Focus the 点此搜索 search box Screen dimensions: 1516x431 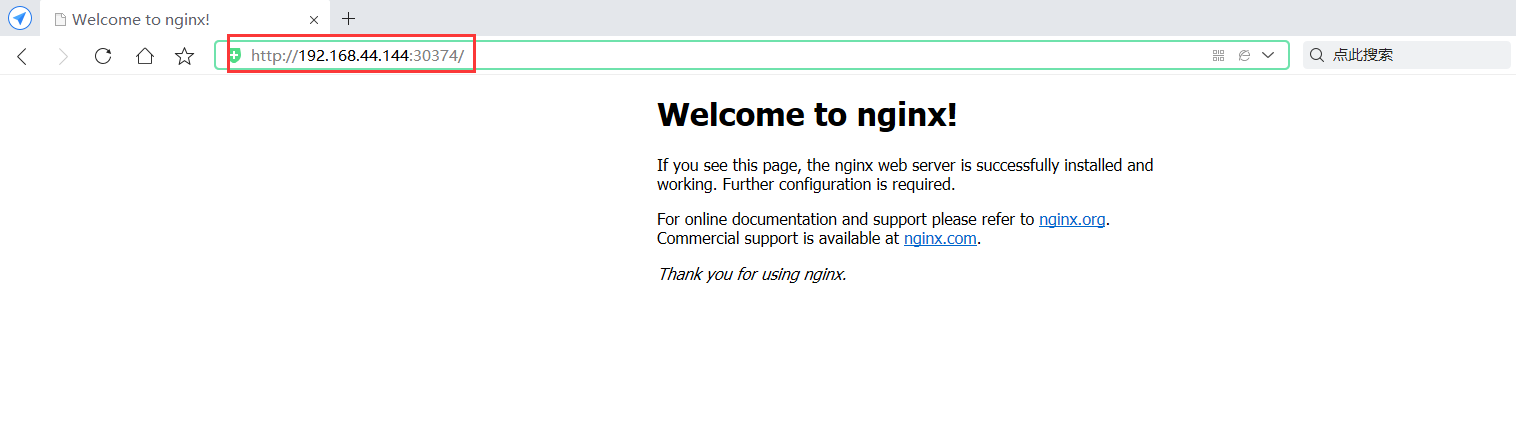coord(1407,55)
